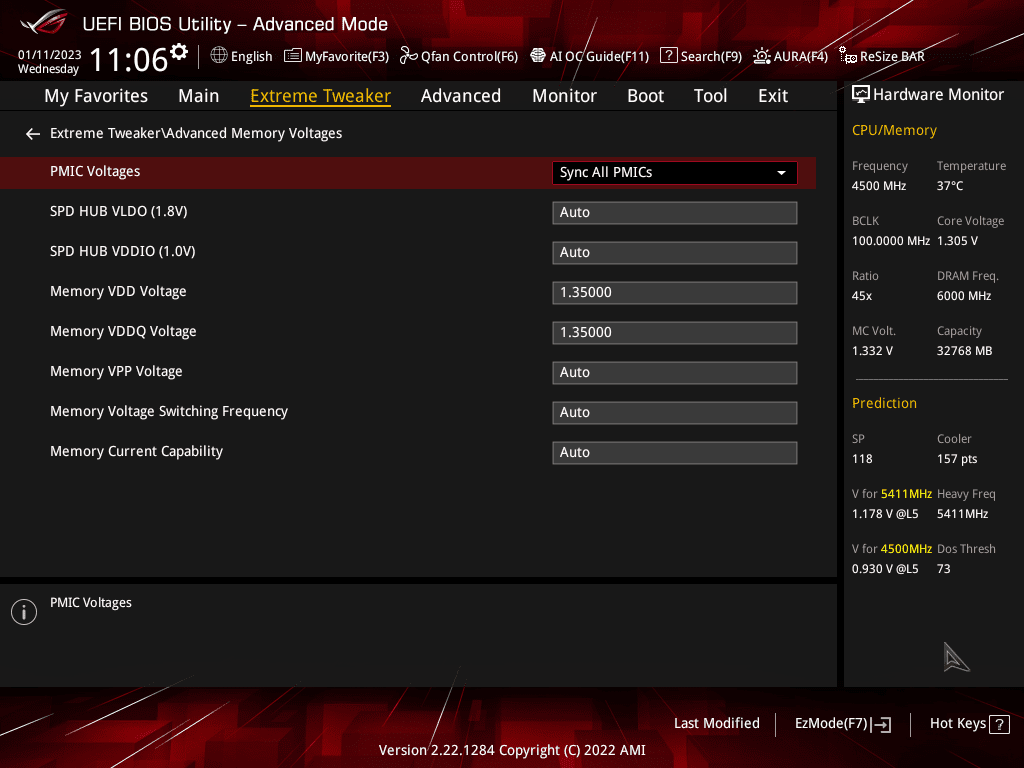This screenshot has width=1024, height=768.
Task: Click SPD HUB VDDIO (1.0V) value field
Action: point(675,253)
